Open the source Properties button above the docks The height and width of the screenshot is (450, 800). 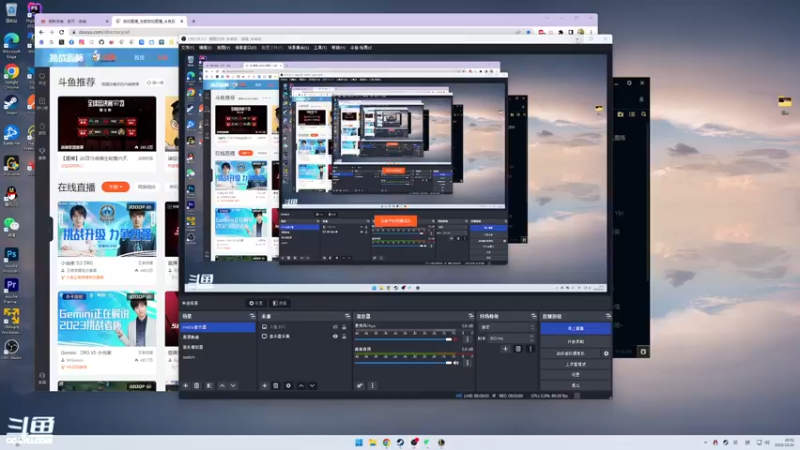click(x=256, y=303)
